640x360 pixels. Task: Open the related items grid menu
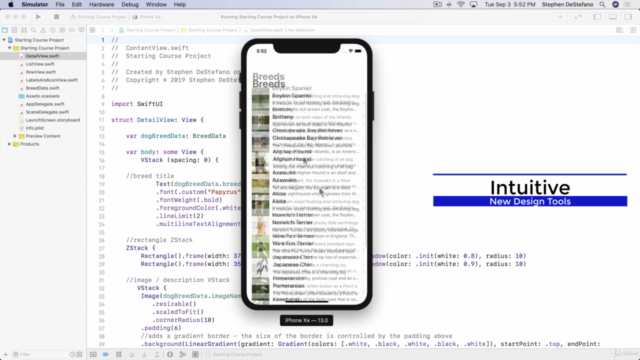92,30
